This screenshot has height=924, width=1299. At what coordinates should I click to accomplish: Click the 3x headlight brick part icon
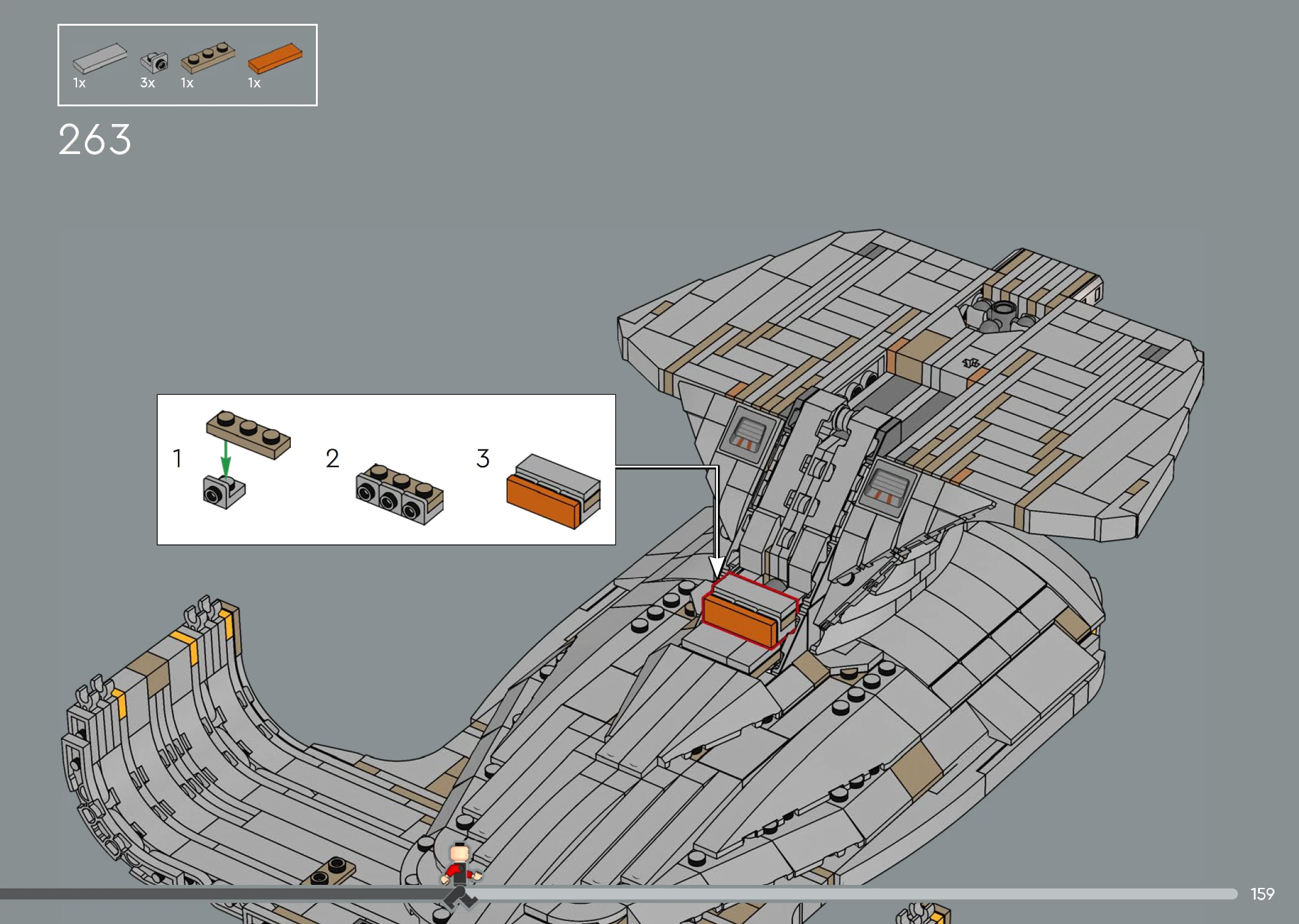(x=154, y=62)
